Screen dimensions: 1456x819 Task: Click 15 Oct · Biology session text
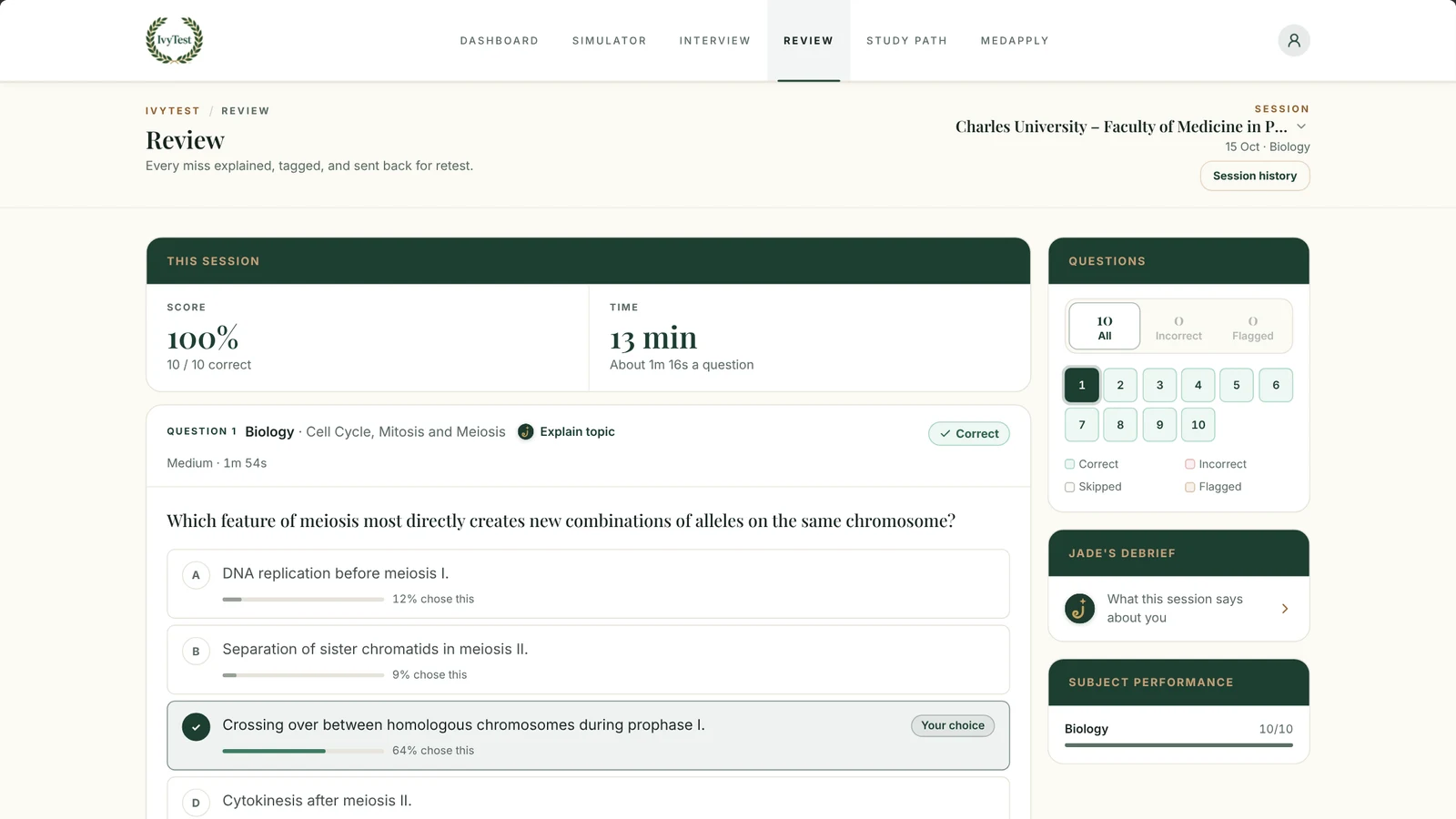1267,147
